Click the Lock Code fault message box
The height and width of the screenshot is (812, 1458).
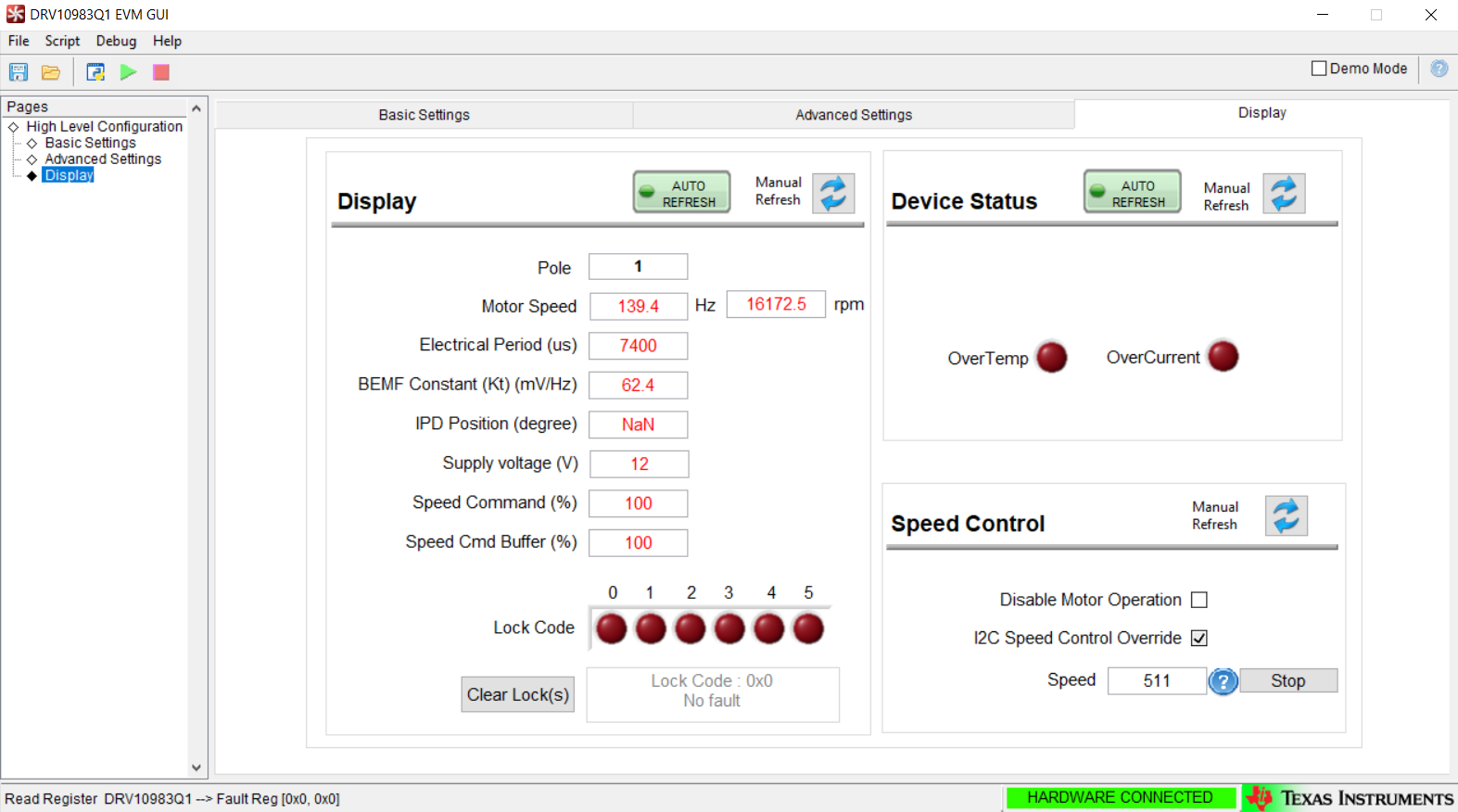pyautogui.click(x=713, y=694)
